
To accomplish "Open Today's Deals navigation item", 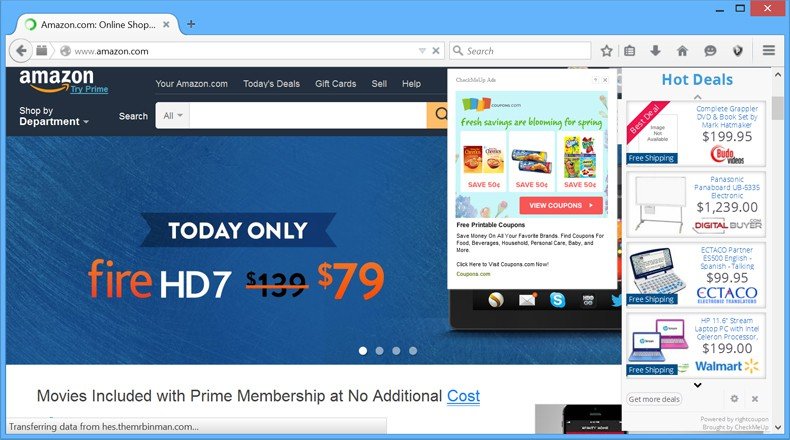I will pos(271,84).
